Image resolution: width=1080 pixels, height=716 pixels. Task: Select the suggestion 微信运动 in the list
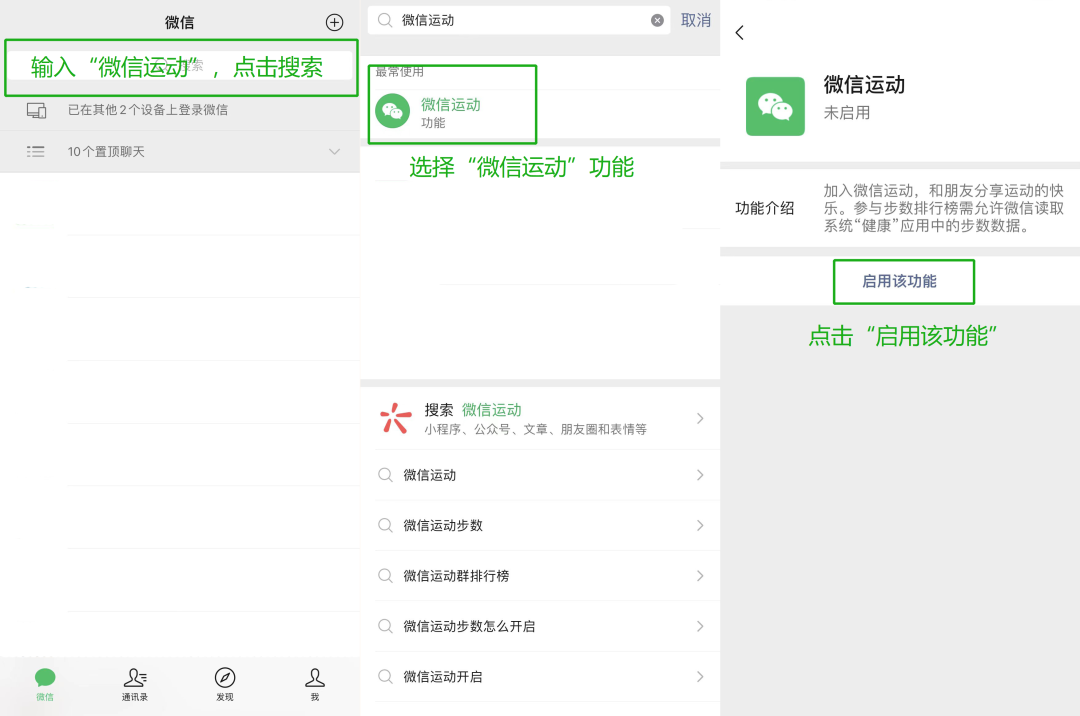pyautogui.click(x=540, y=475)
